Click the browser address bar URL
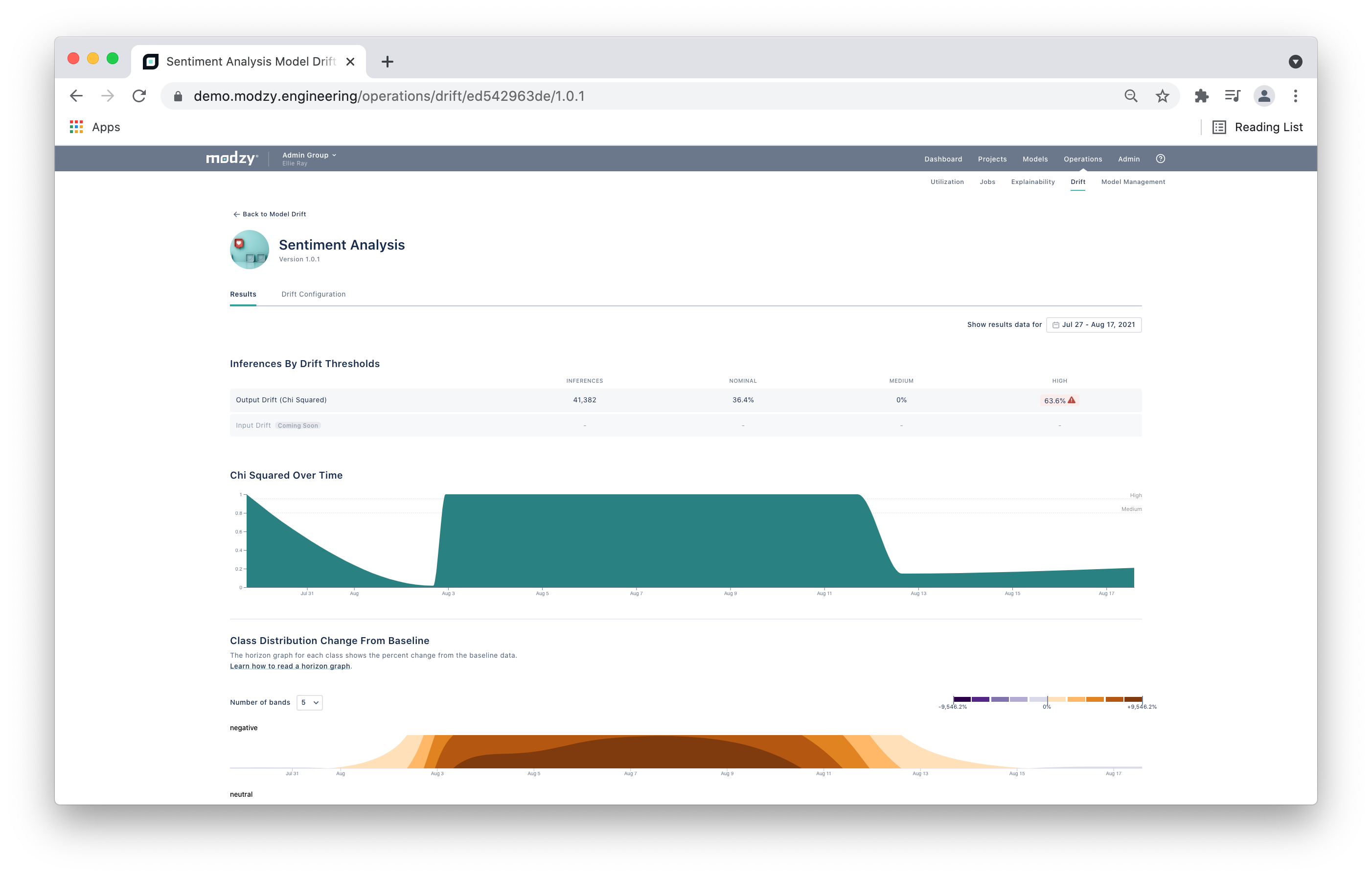Image resolution: width=1372 pixels, height=877 pixels. 389,96
